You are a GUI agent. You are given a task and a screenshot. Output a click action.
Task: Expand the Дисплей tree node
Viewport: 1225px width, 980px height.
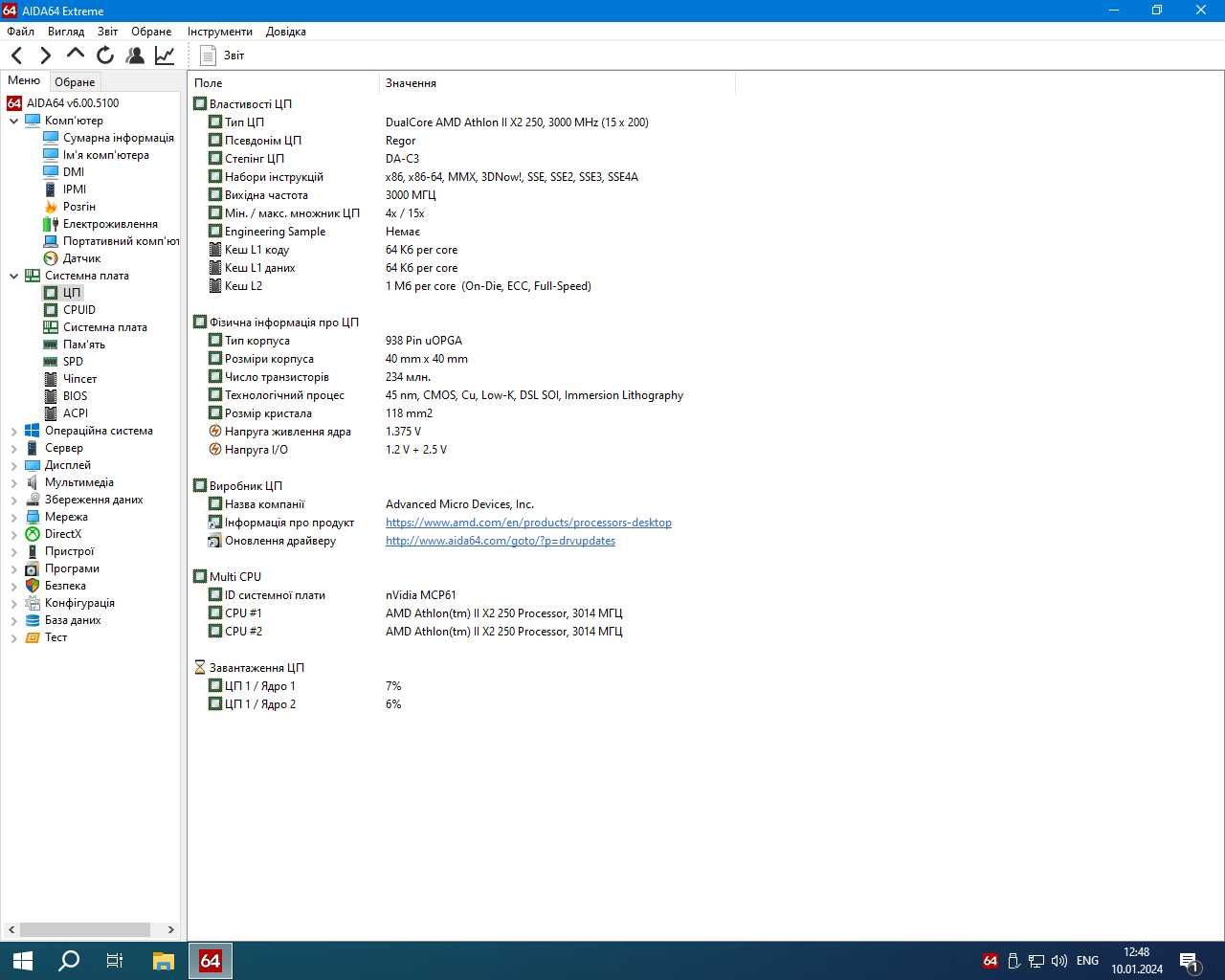[x=13, y=465]
